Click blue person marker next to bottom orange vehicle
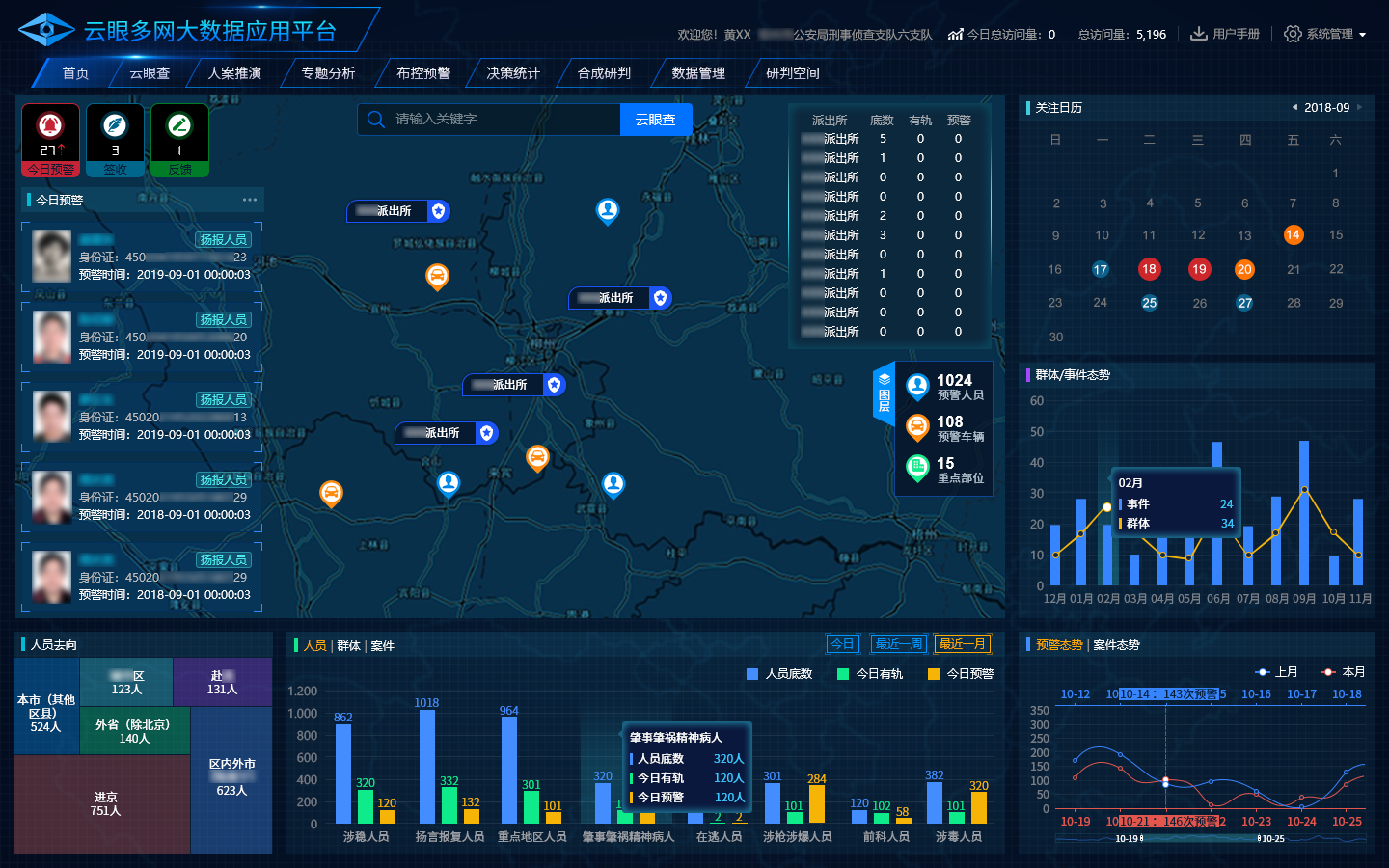1389x868 pixels. pyautogui.click(x=449, y=484)
